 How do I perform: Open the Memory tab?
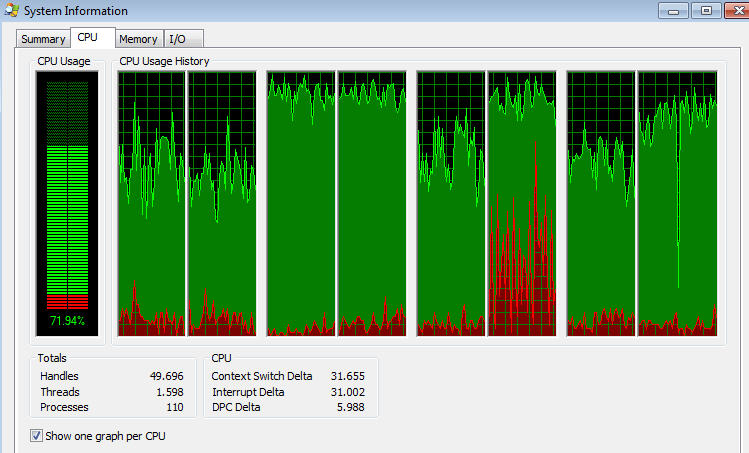pos(138,39)
